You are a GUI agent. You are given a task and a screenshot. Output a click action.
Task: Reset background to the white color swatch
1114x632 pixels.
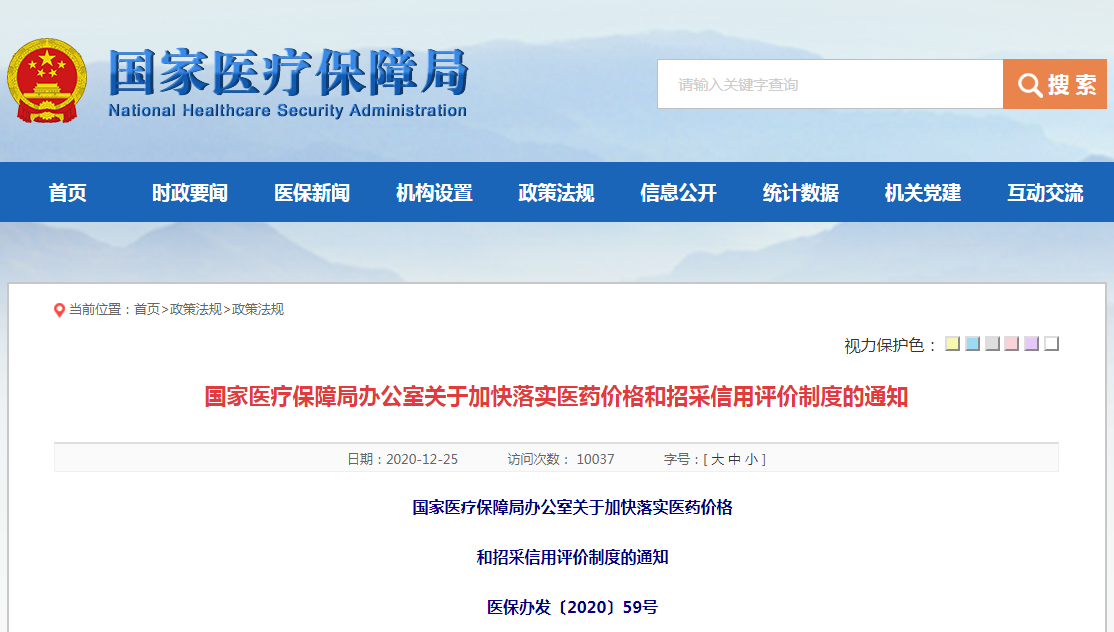[1051, 344]
